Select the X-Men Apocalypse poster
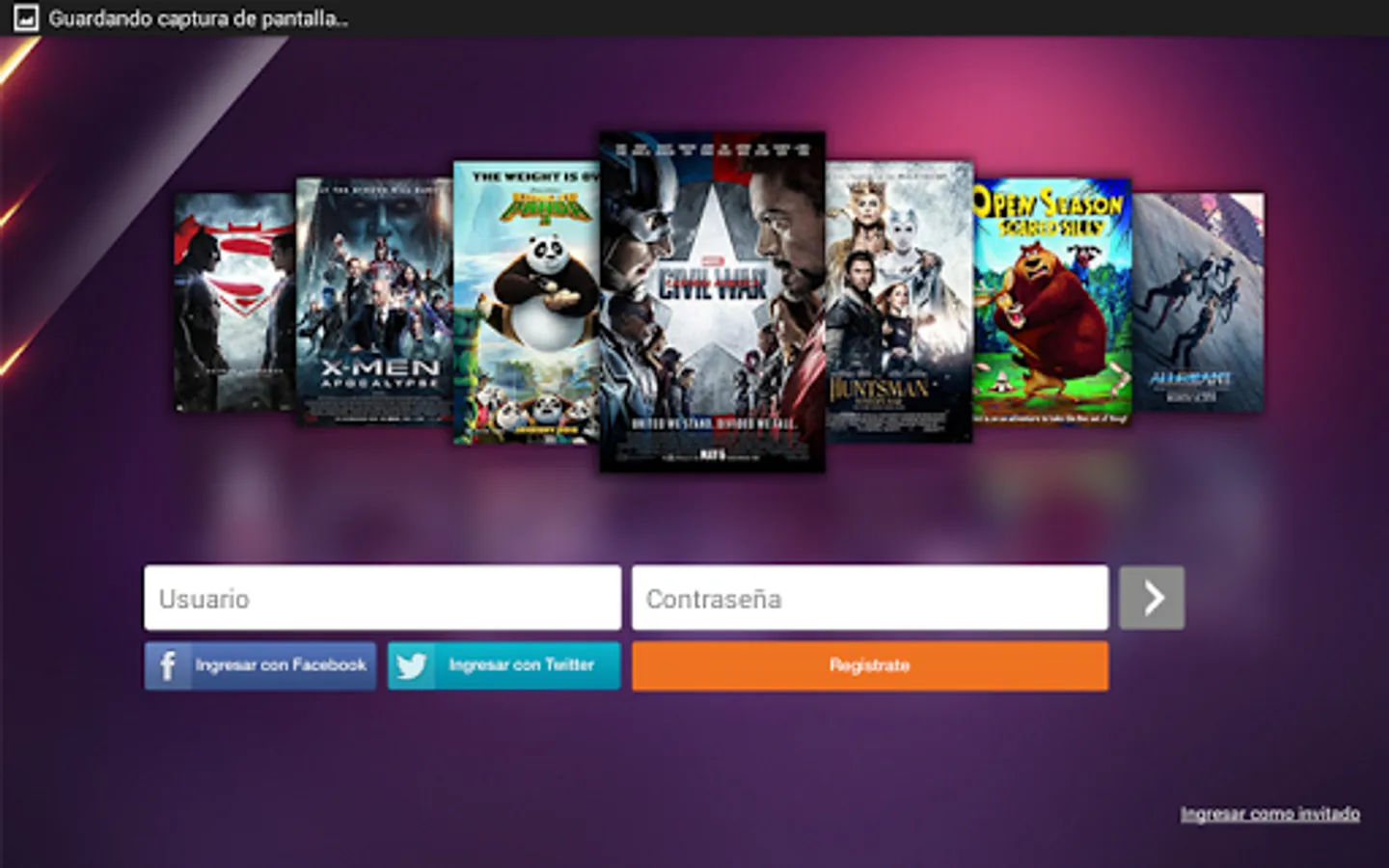This screenshot has width=1389, height=868. (373, 301)
